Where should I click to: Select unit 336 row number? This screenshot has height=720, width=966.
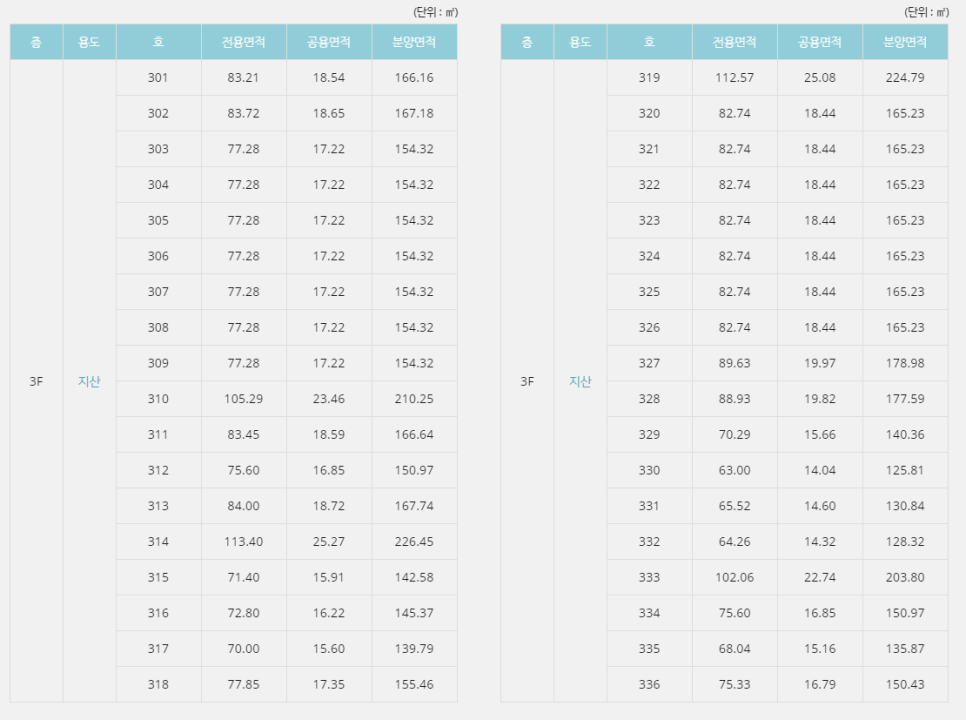click(x=649, y=685)
